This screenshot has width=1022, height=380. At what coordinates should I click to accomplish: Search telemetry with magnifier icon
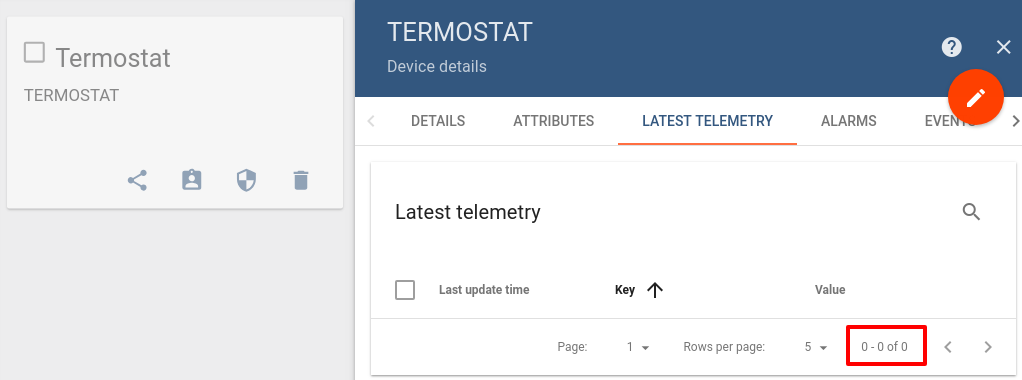(x=972, y=212)
